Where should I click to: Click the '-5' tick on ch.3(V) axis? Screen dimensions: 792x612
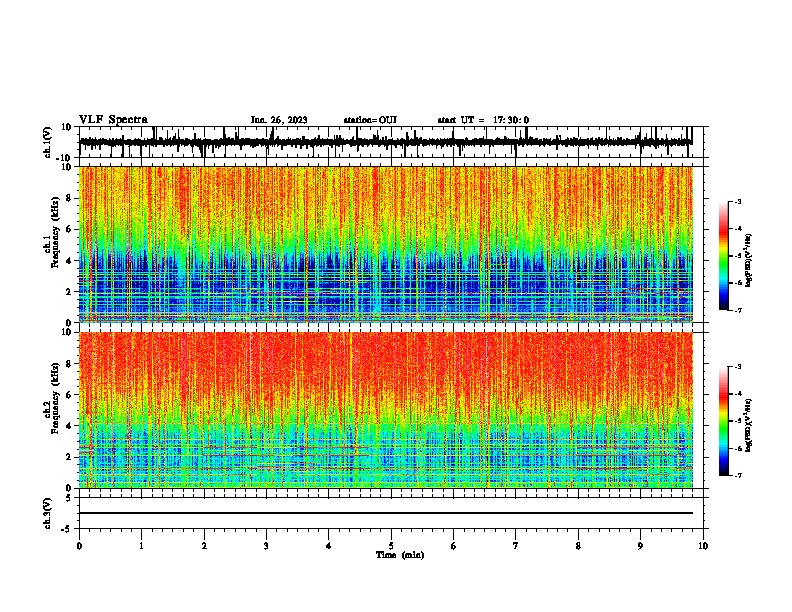[x=68, y=529]
